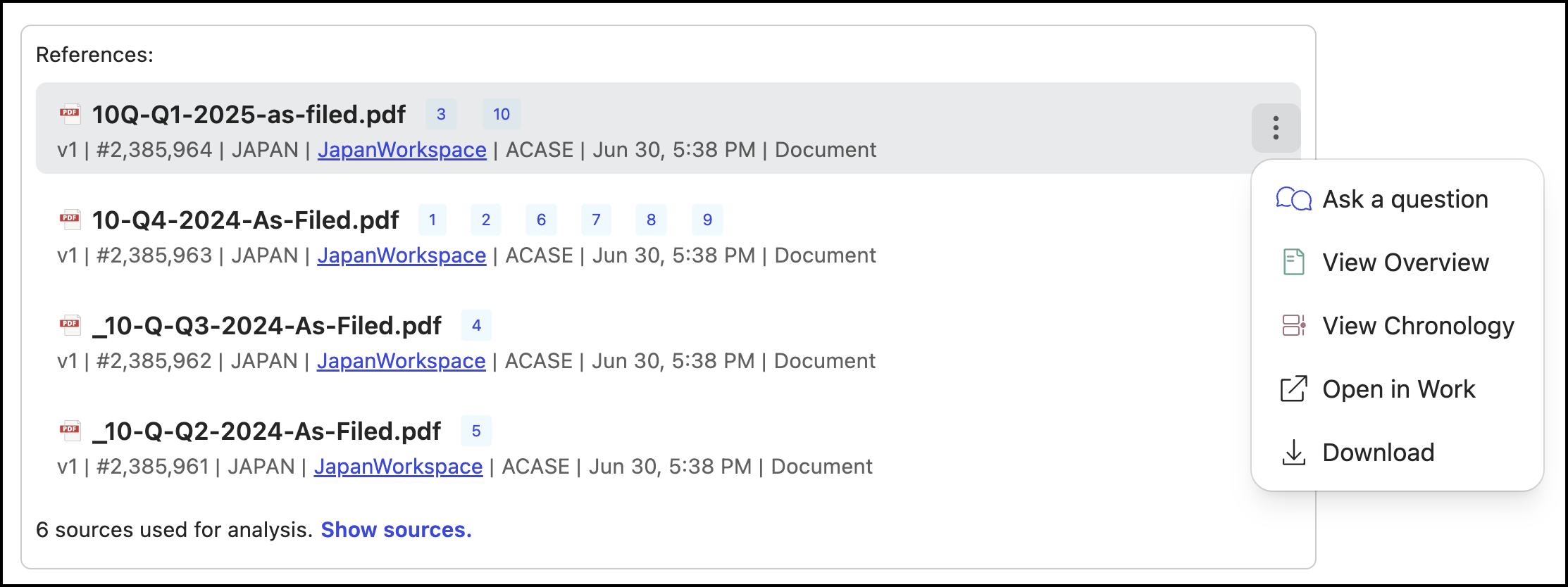Select Open in Work from the menu
The image size is (1568, 587).
(x=1398, y=389)
